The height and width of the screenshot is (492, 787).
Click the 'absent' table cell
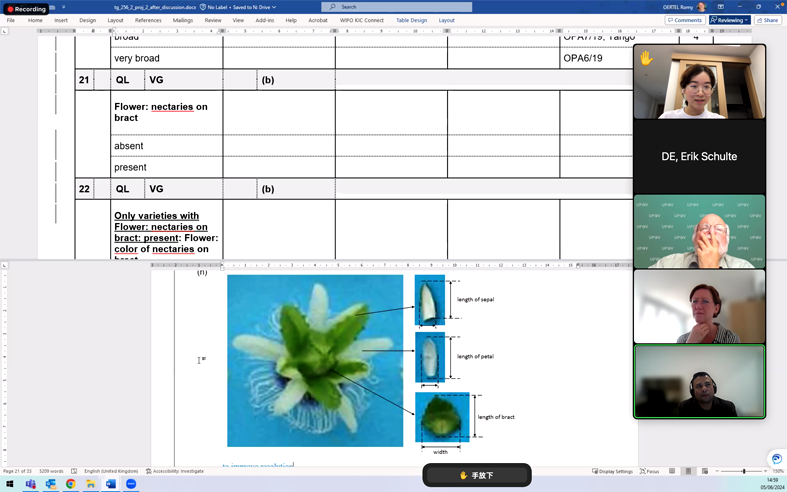click(x=167, y=146)
